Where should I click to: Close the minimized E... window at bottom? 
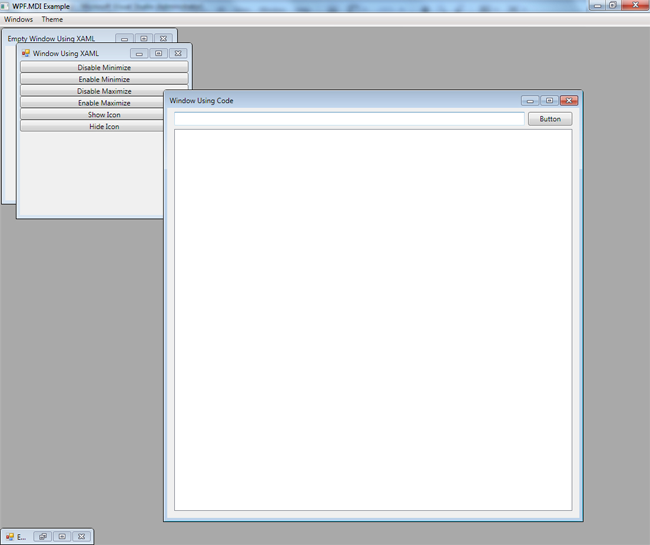tap(82, 536)
